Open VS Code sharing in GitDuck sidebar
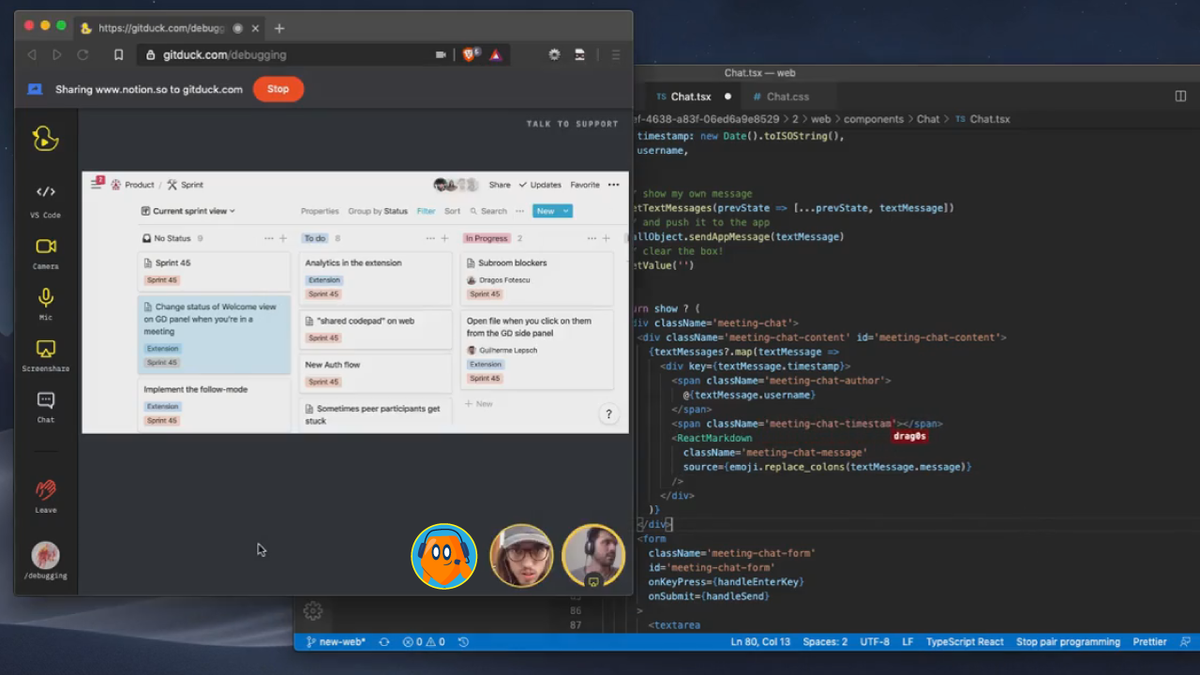This screenshot has width=1200, height=675. point(45,199)
